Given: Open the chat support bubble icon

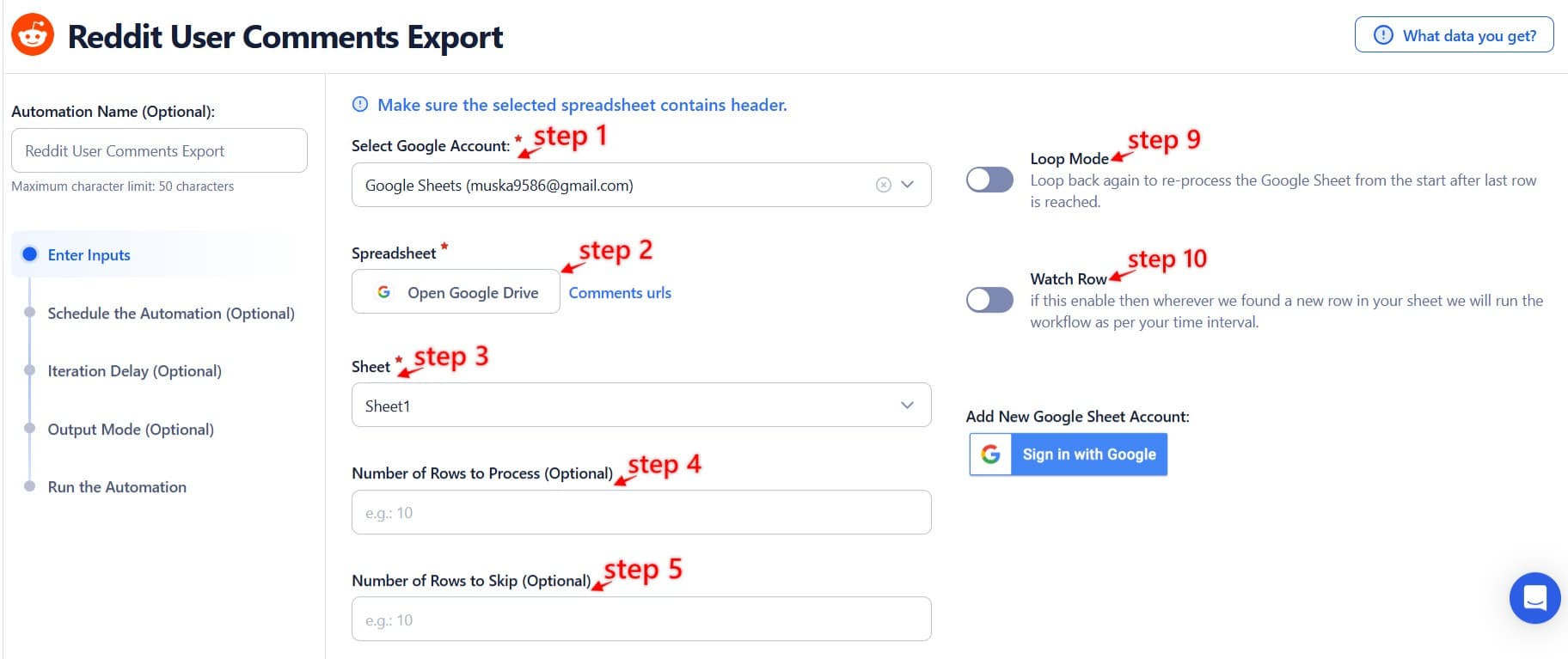Looking at the screenshot, I should pyautogui.click(x=1534, y=597).
